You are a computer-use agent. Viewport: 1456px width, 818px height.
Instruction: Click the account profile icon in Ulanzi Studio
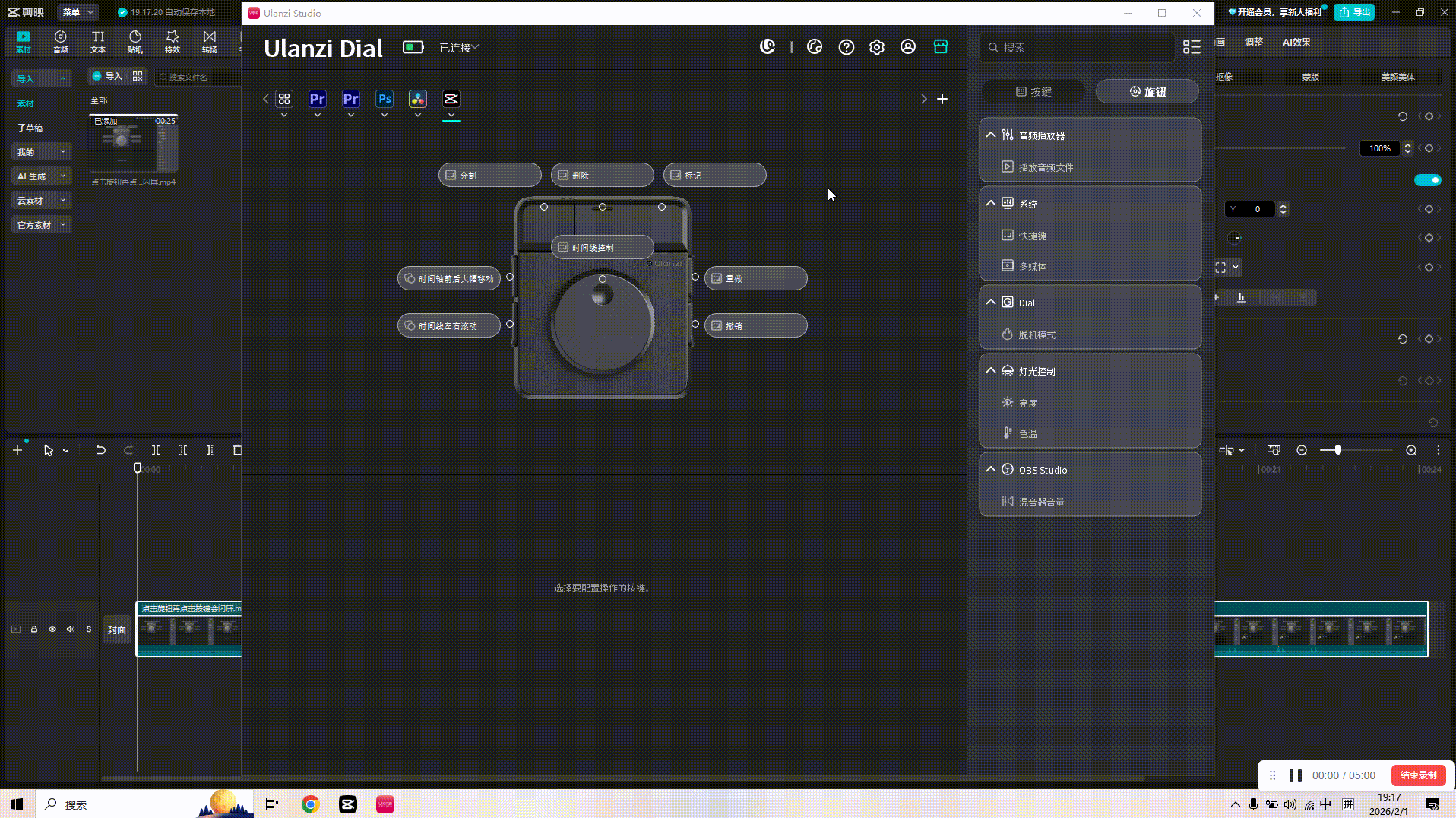907,46
